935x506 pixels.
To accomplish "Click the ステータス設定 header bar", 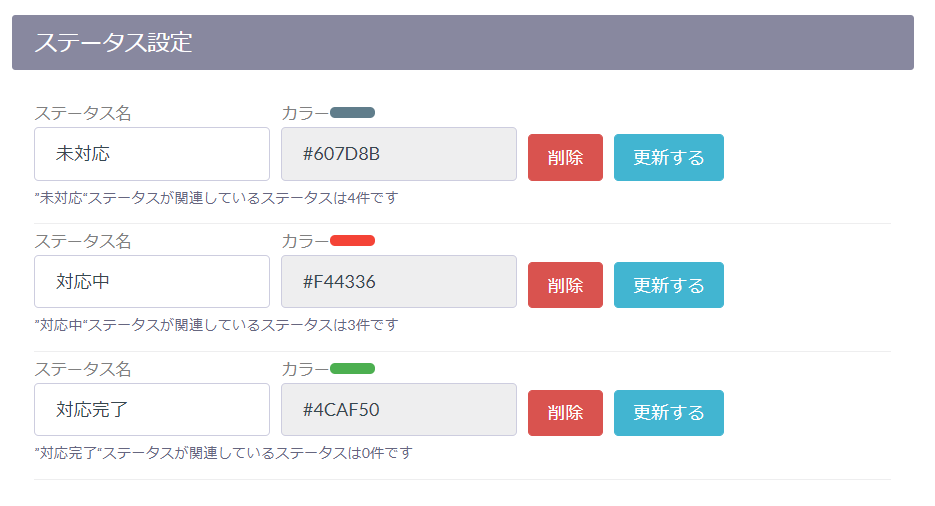I will coord(462,43).
